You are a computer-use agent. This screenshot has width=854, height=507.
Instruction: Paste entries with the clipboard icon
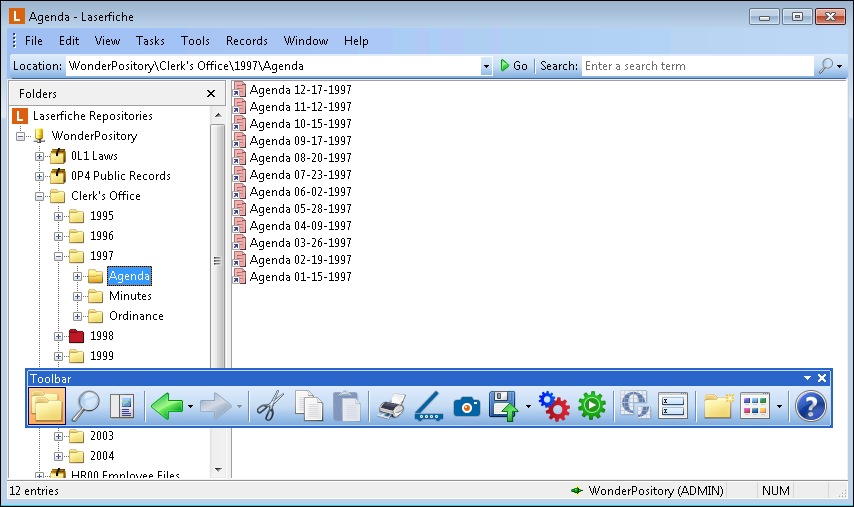(347, 406)
